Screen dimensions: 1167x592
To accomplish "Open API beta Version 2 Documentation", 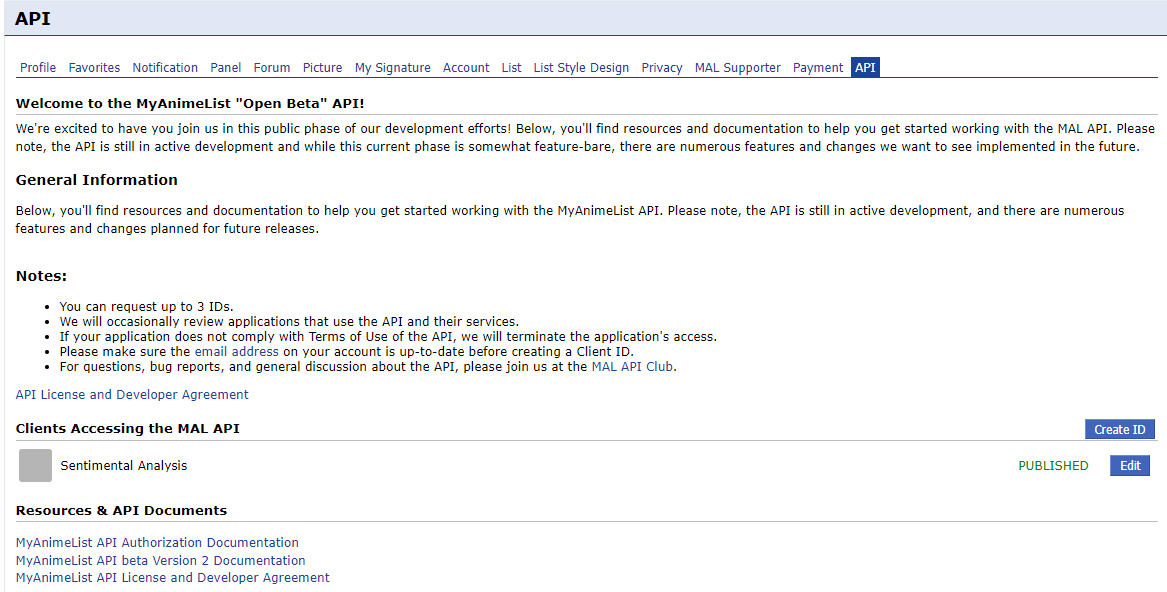I will [160, 560].
